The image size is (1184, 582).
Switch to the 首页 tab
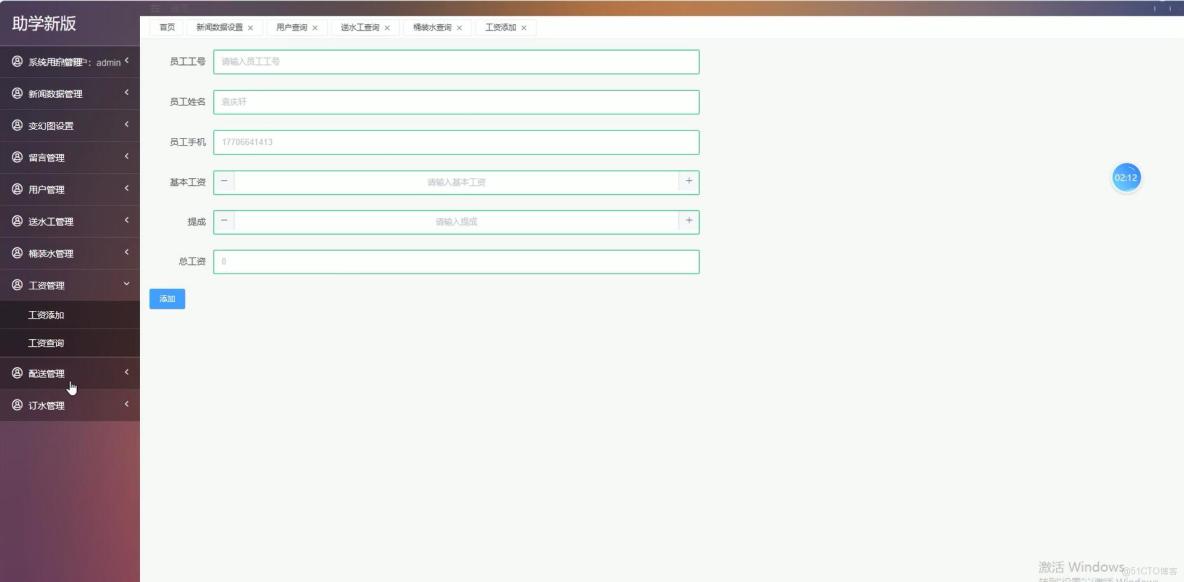click(166, 27)
